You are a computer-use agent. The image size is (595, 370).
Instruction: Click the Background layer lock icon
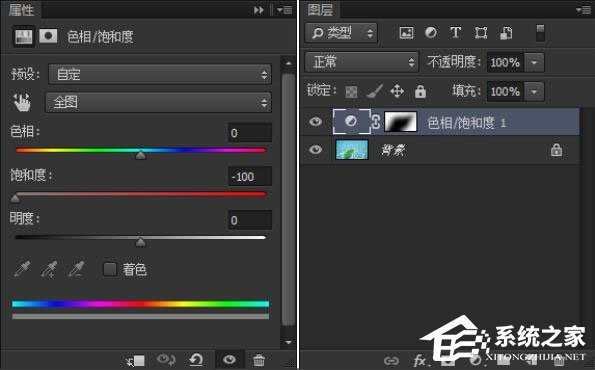[556, 150]
